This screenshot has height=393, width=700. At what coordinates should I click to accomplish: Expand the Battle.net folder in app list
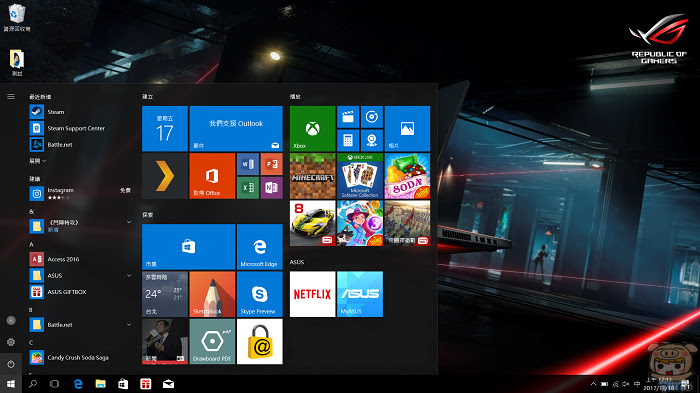point(129,325)
